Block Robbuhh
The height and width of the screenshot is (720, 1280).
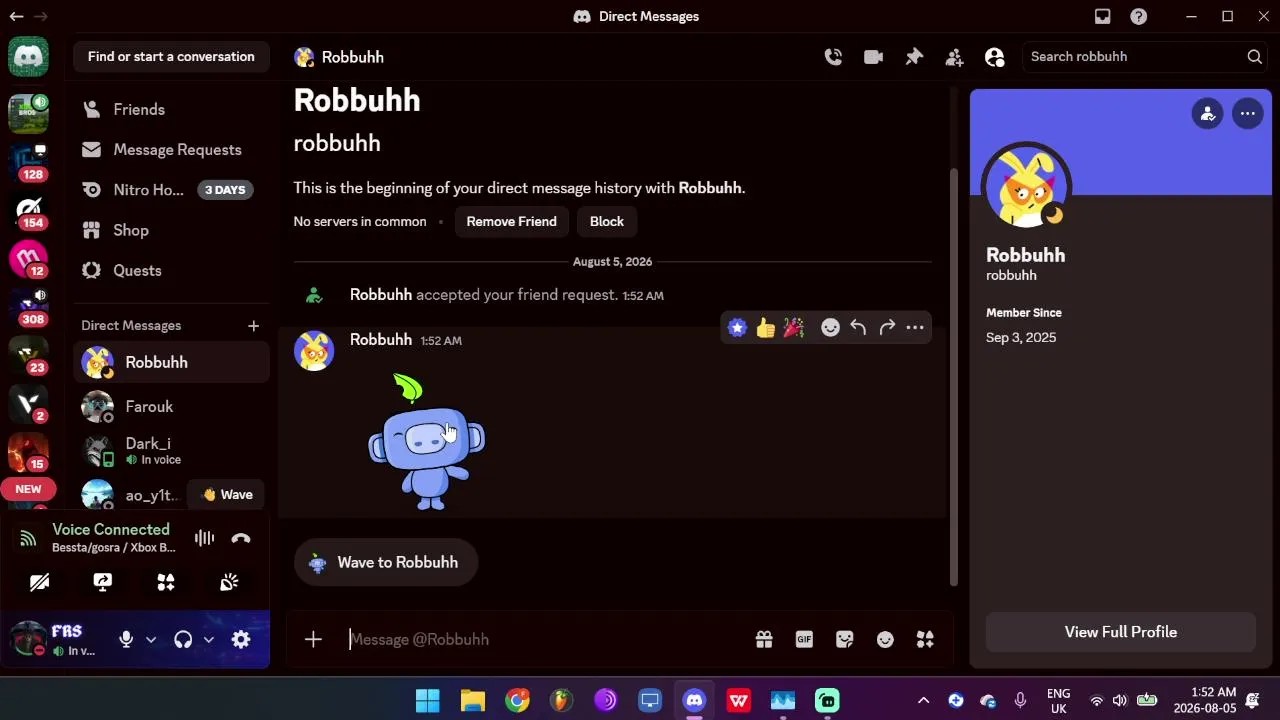[606, 221]
